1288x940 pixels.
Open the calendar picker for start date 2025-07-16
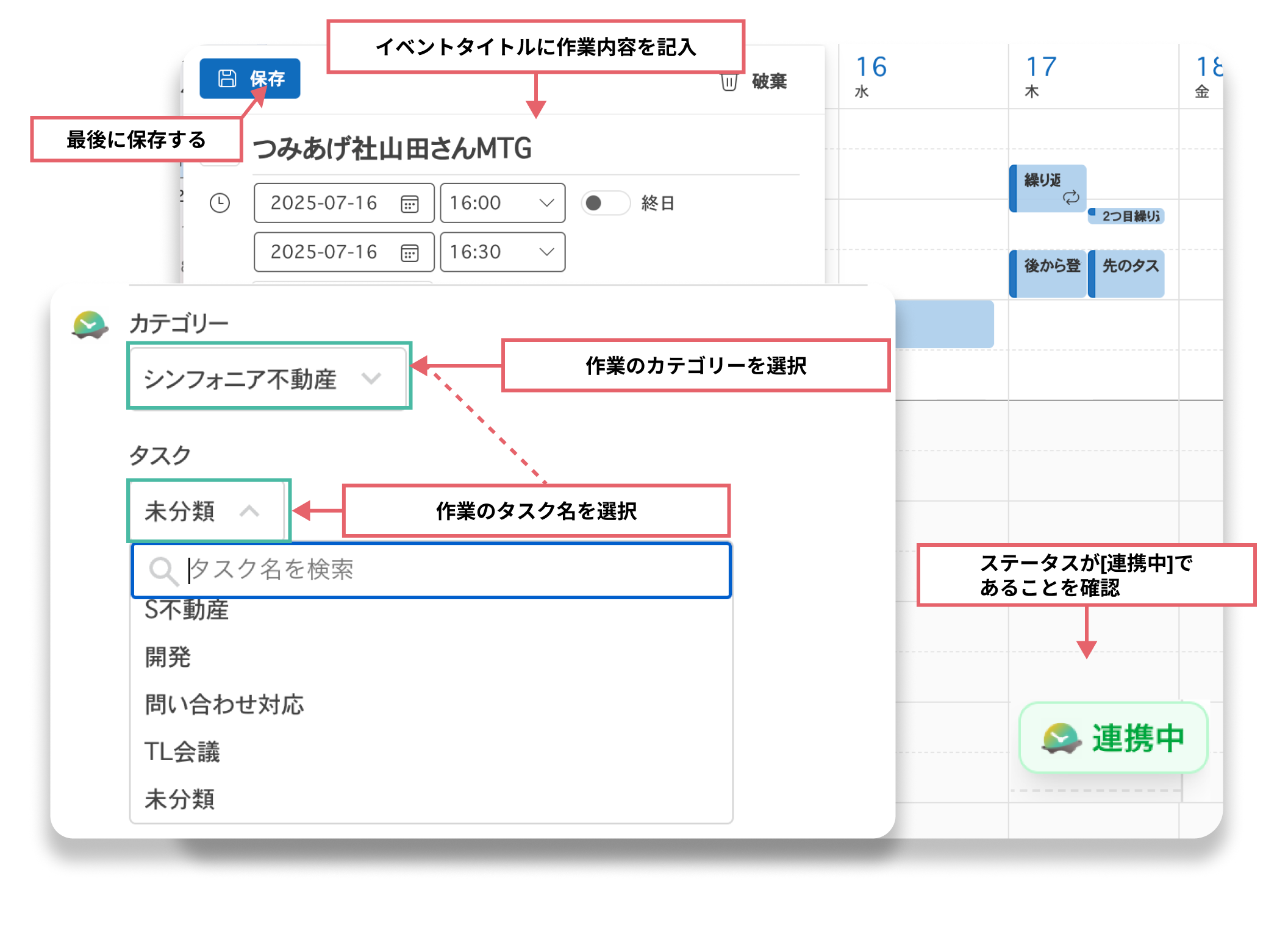(412, 203)
